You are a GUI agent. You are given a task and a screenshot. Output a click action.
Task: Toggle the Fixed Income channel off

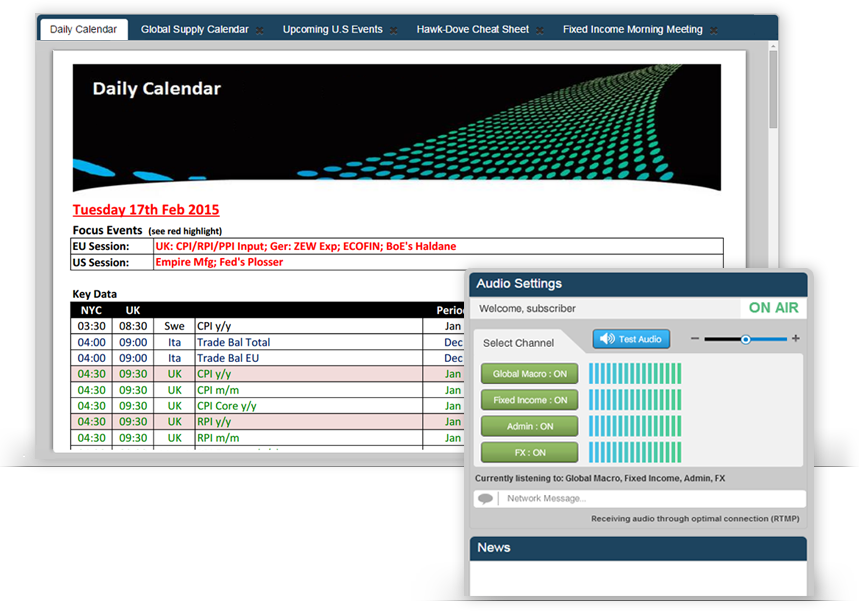pyautogui.click(x=529, y=400)
